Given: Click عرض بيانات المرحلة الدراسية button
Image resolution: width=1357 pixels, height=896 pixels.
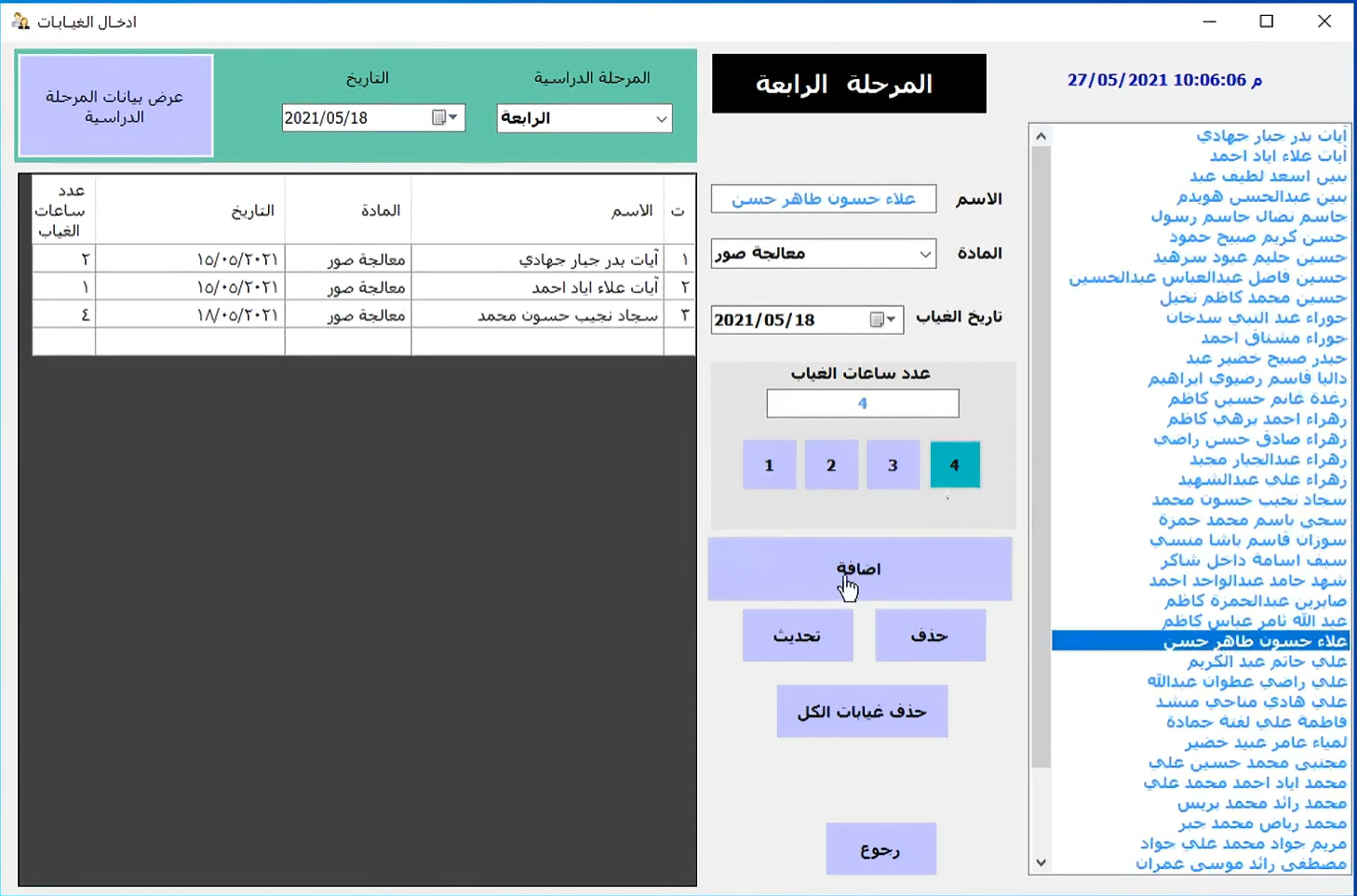Looking at the screenshot, I should (114, 105).
